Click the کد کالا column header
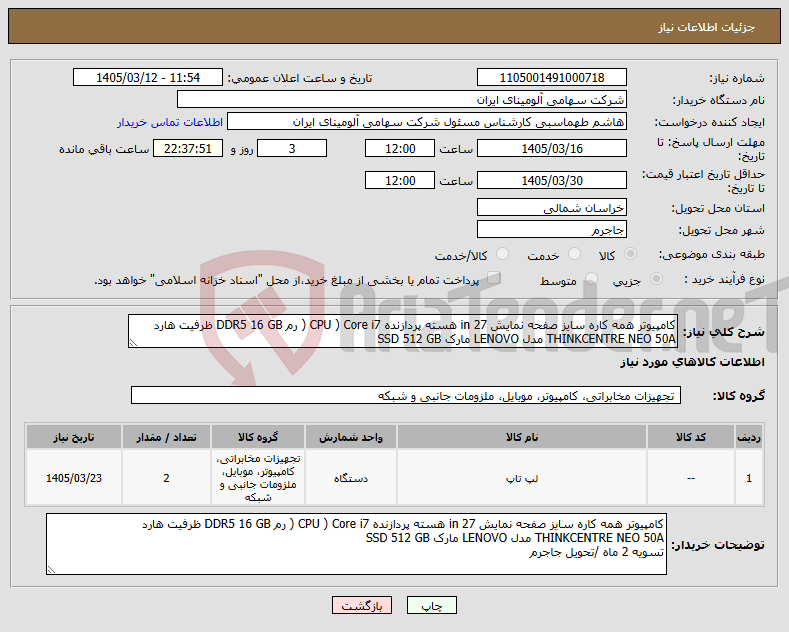This screenshot has height=632, width=789. [691, 437]
